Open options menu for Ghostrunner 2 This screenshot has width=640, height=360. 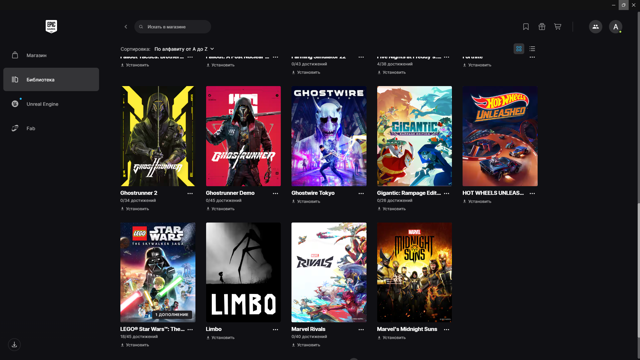click(190, 193)
